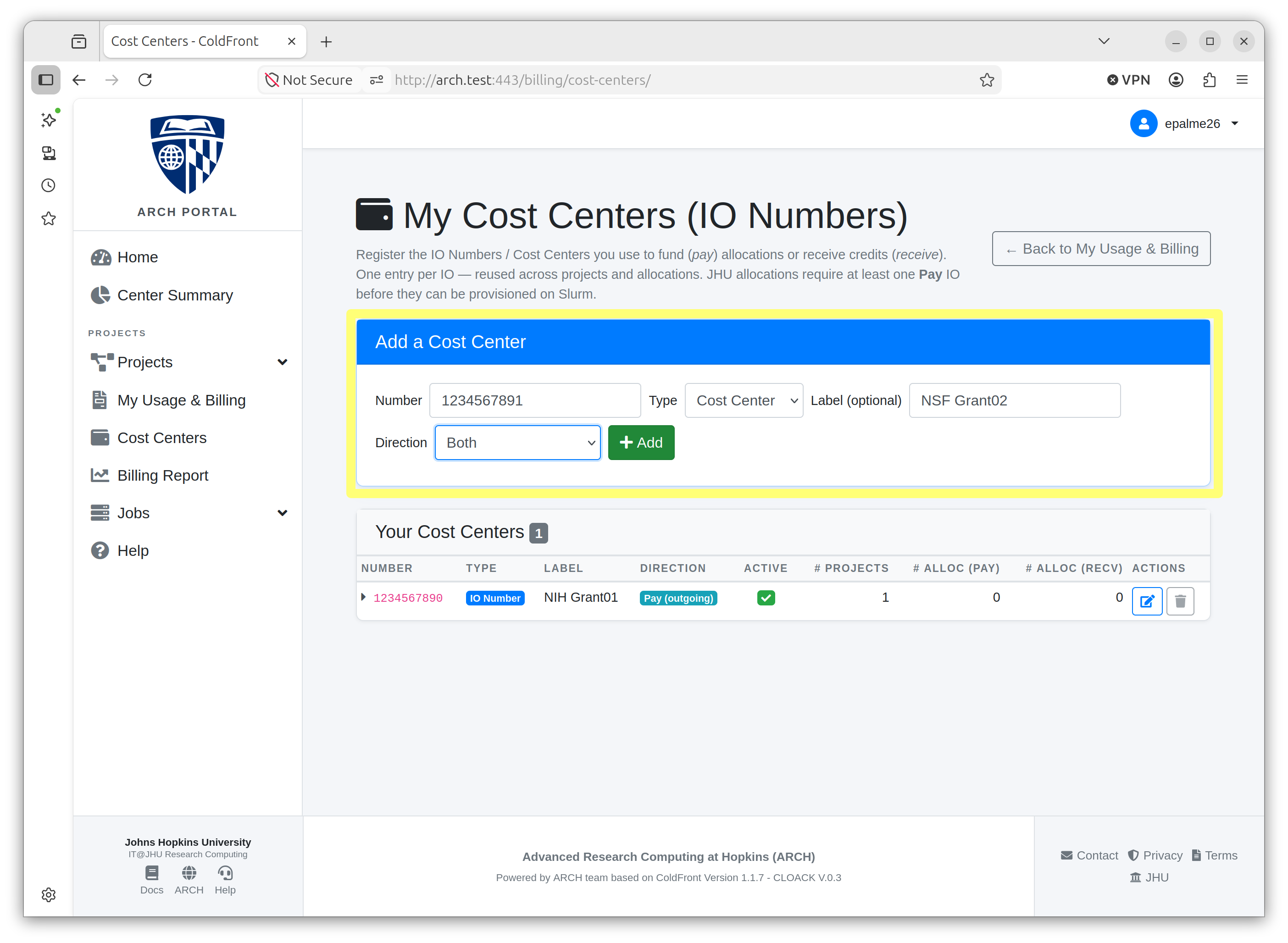Open Home in the sidebar
Image resolution: width=1288 pixels, height=943 pixels.
point(137,257)
